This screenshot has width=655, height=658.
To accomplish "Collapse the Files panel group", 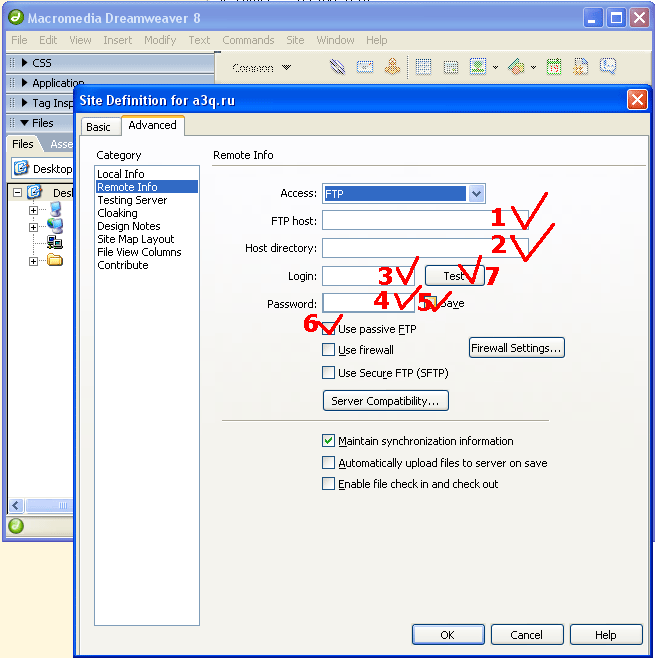I will (x=24, y=123).
